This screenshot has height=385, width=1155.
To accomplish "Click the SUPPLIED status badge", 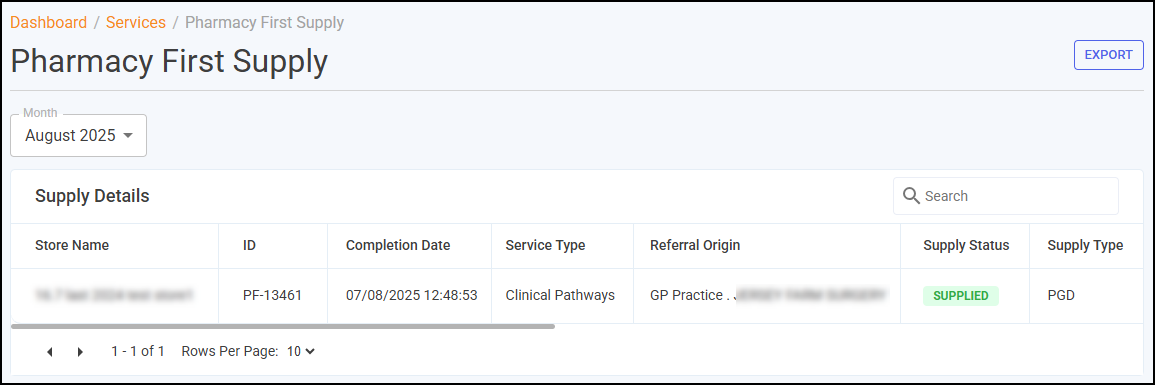I will pyautogui.click(x=961, y=296).
